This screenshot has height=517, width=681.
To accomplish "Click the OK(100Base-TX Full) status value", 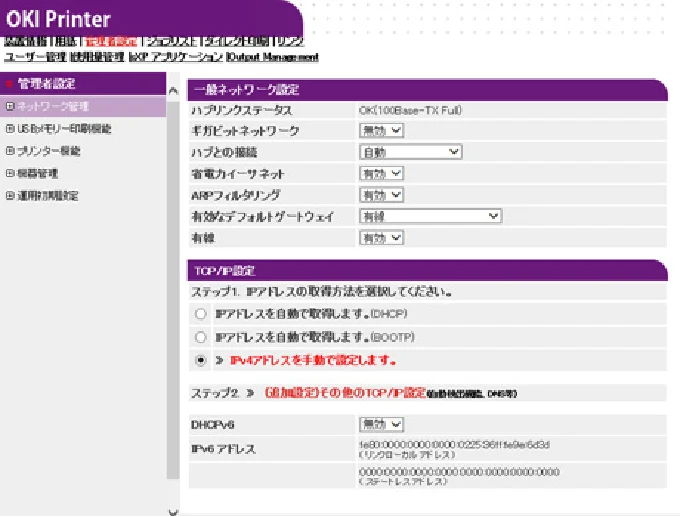I will click(410, 110).
